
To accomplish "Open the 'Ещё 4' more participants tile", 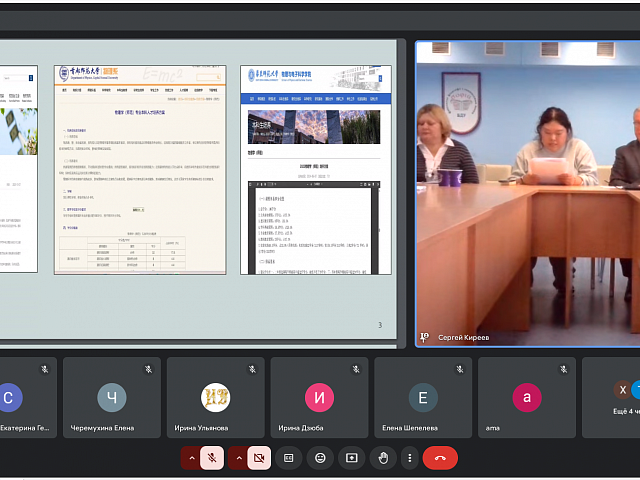I will click(612, 398).
